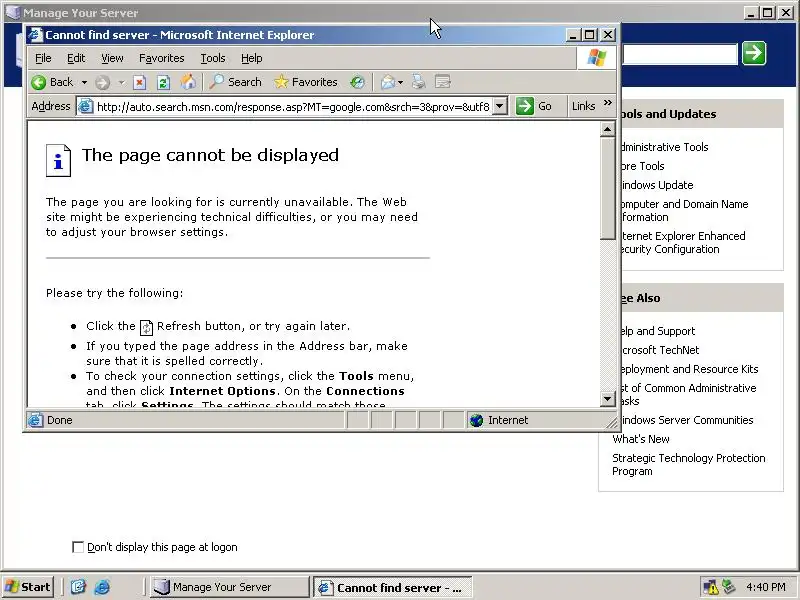Viewport: 800px width, 600px height.
Task: Launch Internet Explorer from Quick Launch
Action: pyautogui.click(x=102, y=587)
